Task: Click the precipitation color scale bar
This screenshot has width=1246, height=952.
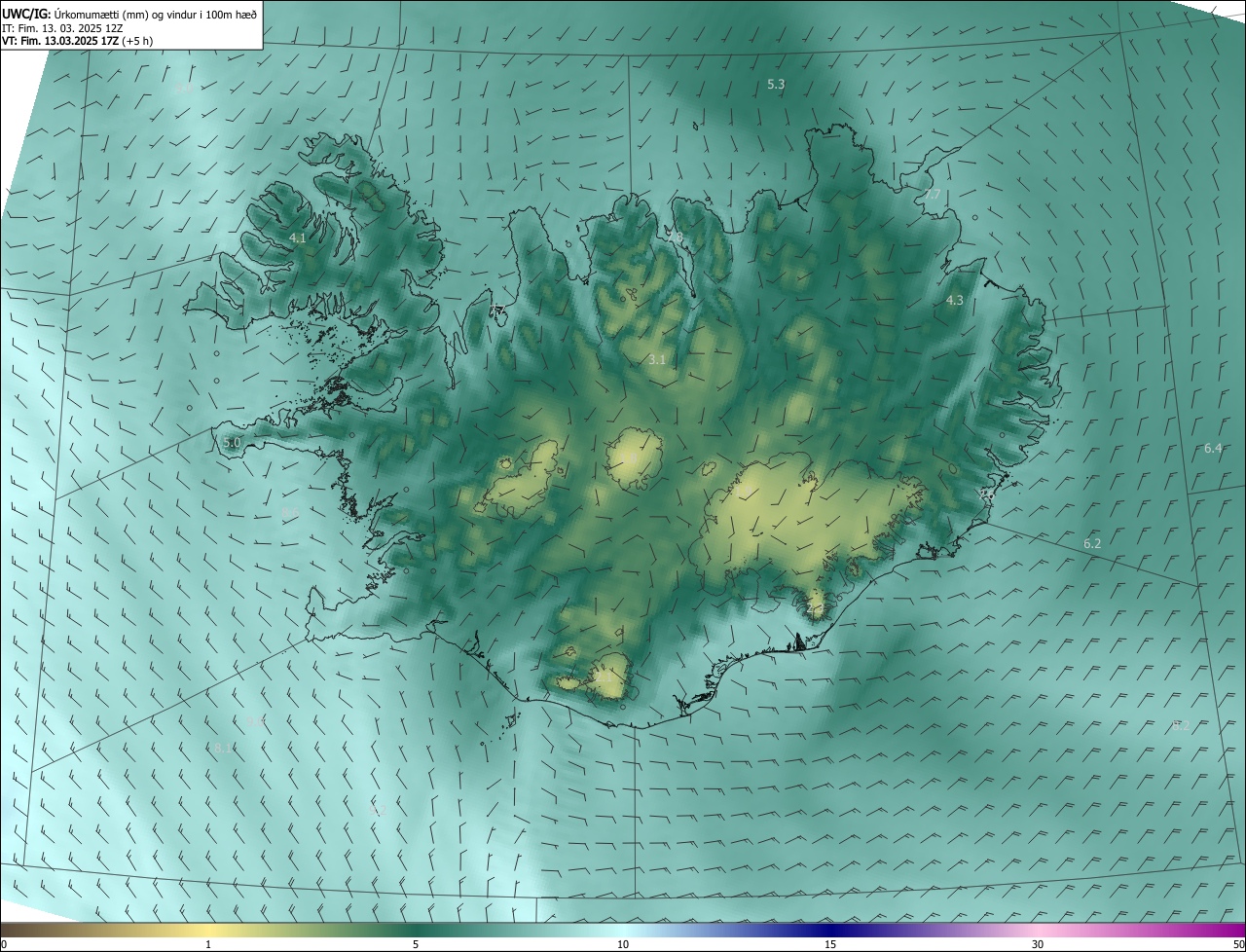Action: pos(623,930)
